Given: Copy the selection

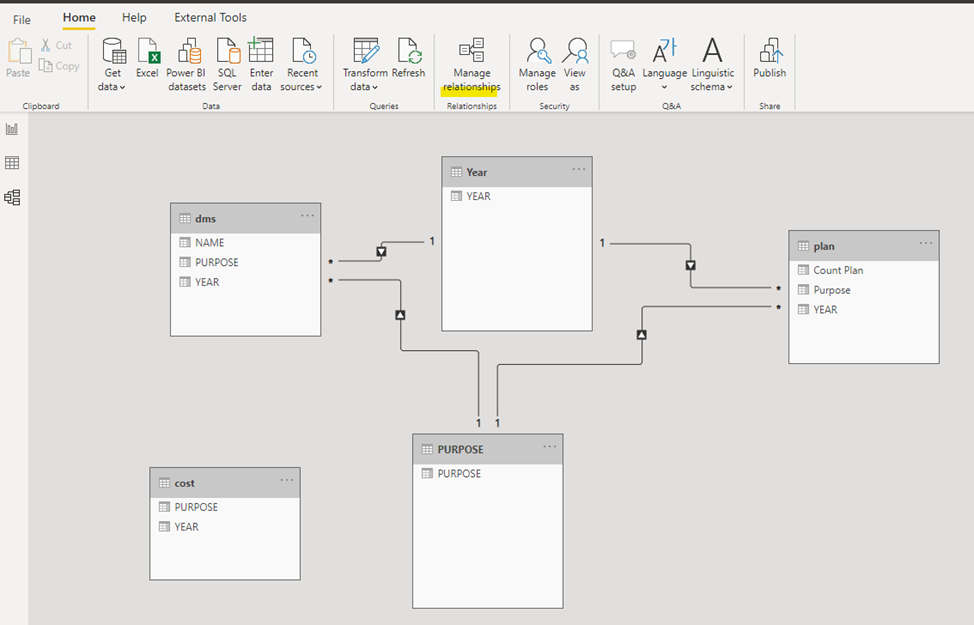Looking at the screenshot, I should [59, 66].
